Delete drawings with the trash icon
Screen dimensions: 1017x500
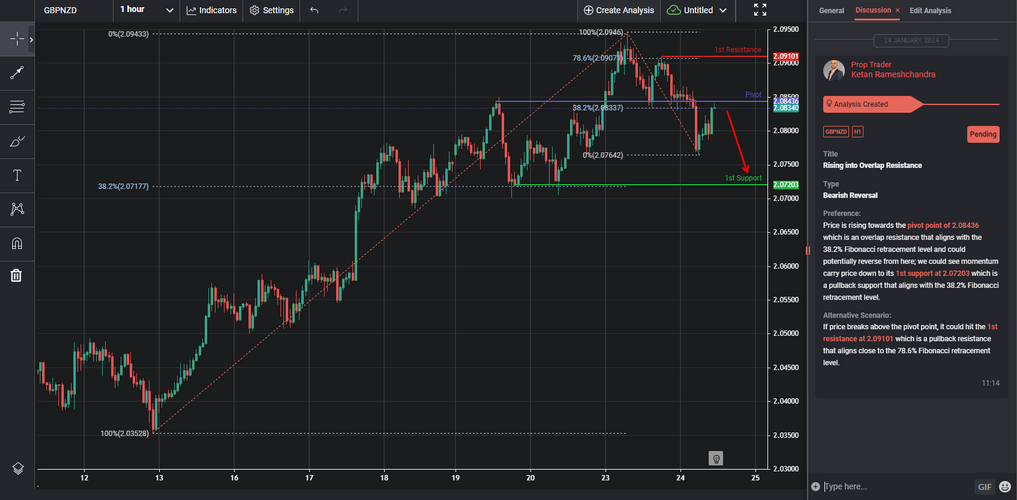point(17,276)
